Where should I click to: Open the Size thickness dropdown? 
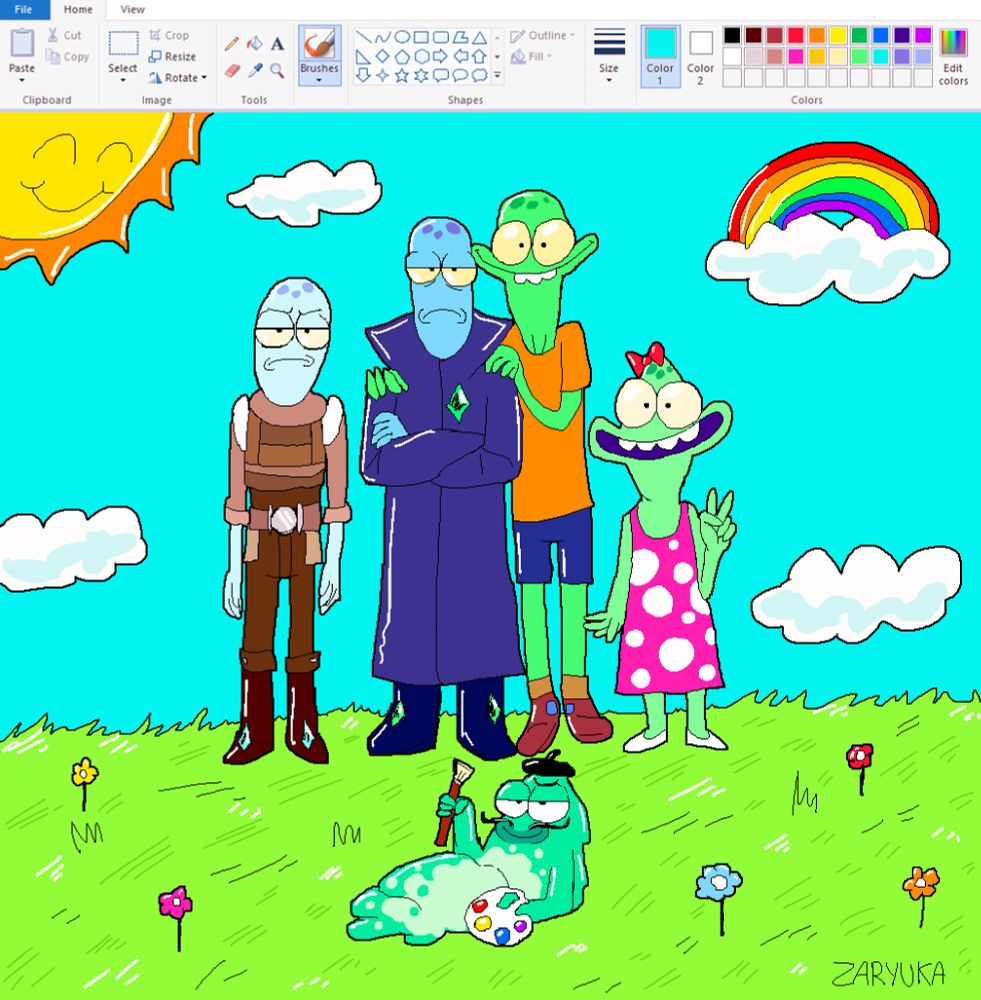tap(609, 56)
